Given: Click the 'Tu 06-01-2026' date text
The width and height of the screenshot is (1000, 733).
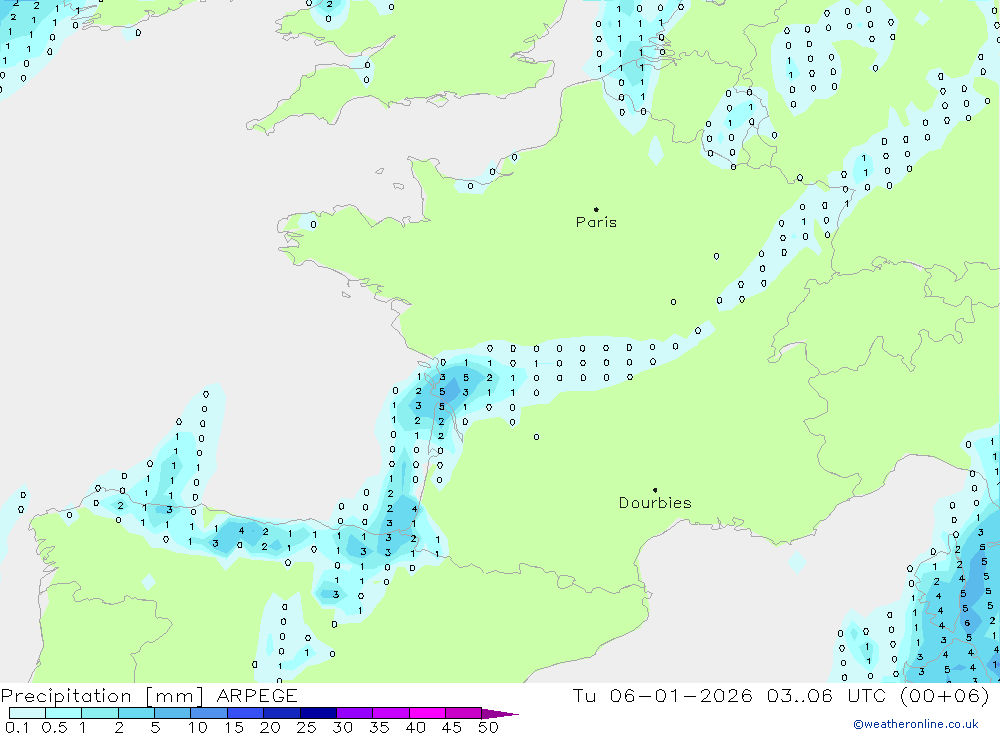Looking at the screenshot, I should (663, 695).
